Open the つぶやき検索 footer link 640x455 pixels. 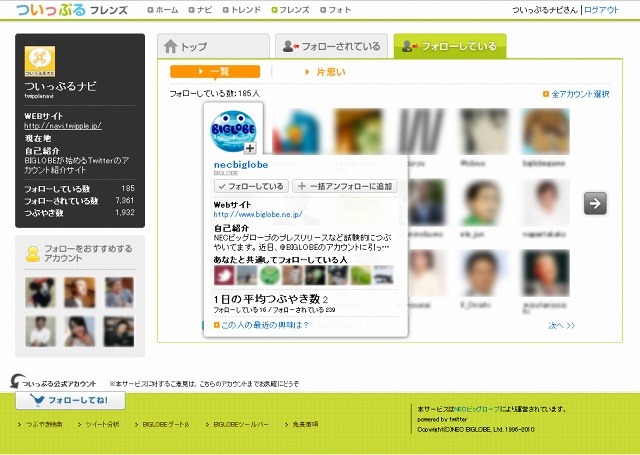[x=44, y=424]
